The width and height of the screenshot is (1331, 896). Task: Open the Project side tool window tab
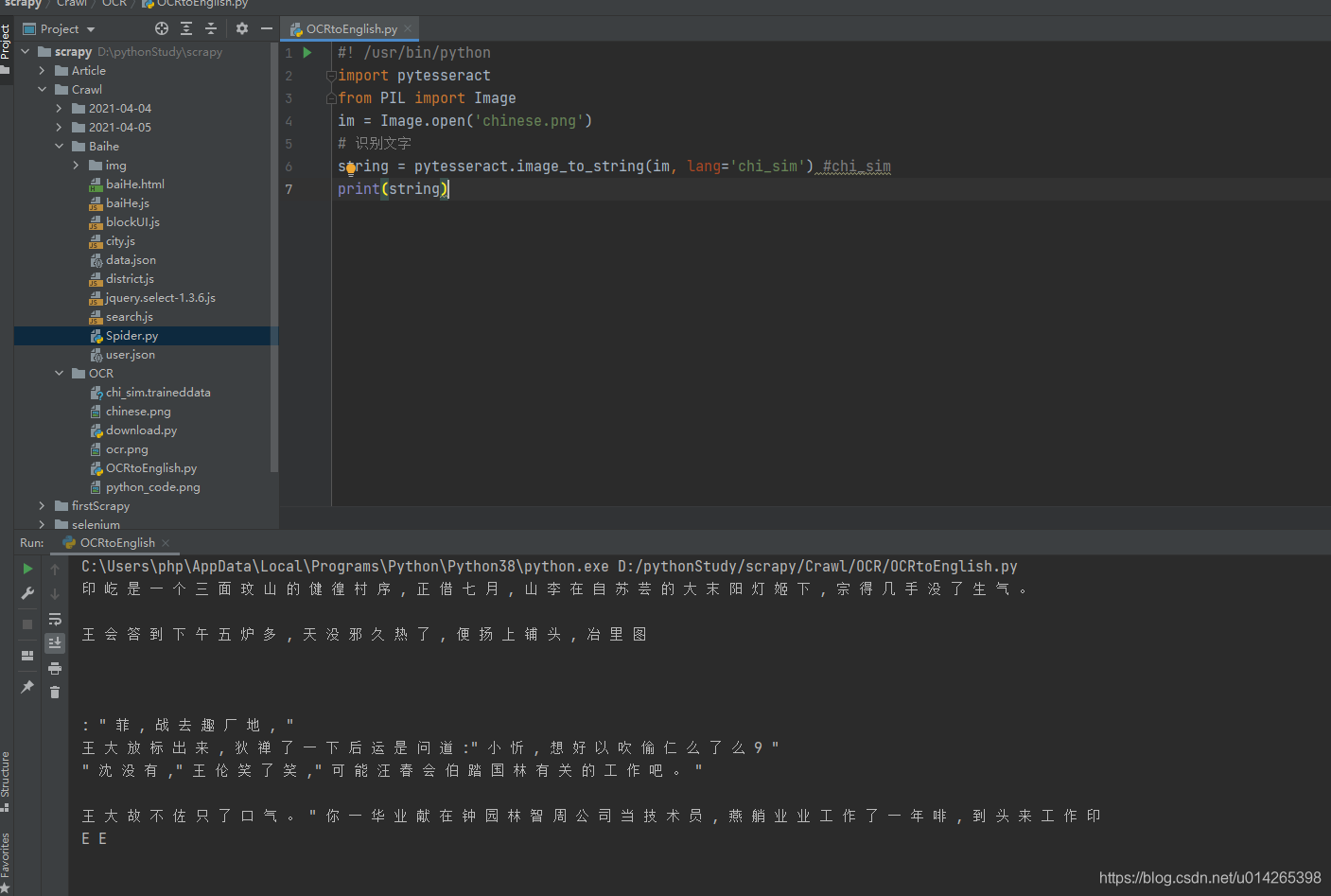[x=6, y=49]
